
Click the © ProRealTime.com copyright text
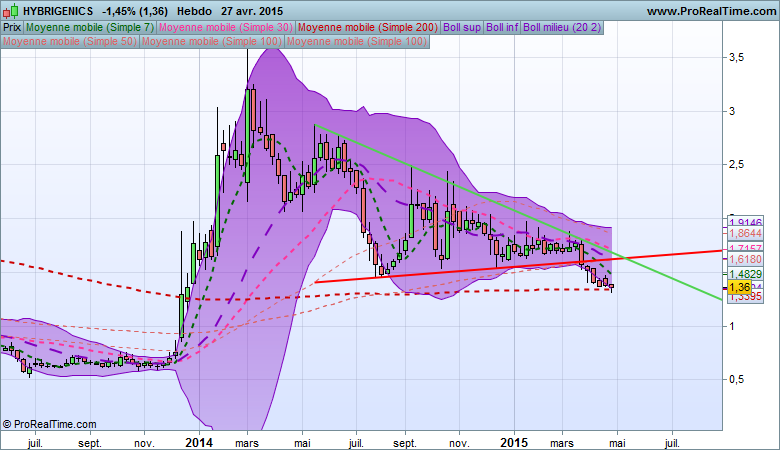(50, 424)
